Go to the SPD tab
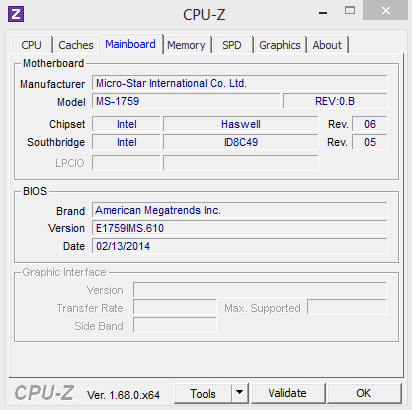Viewport: 412px width, 410px height. tap(232, 45)
